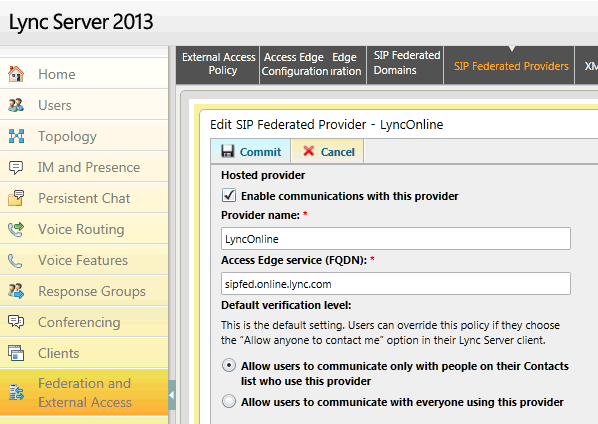Open the Conferencing section
This screenshot has height=424, width=598.
(84, 322)
